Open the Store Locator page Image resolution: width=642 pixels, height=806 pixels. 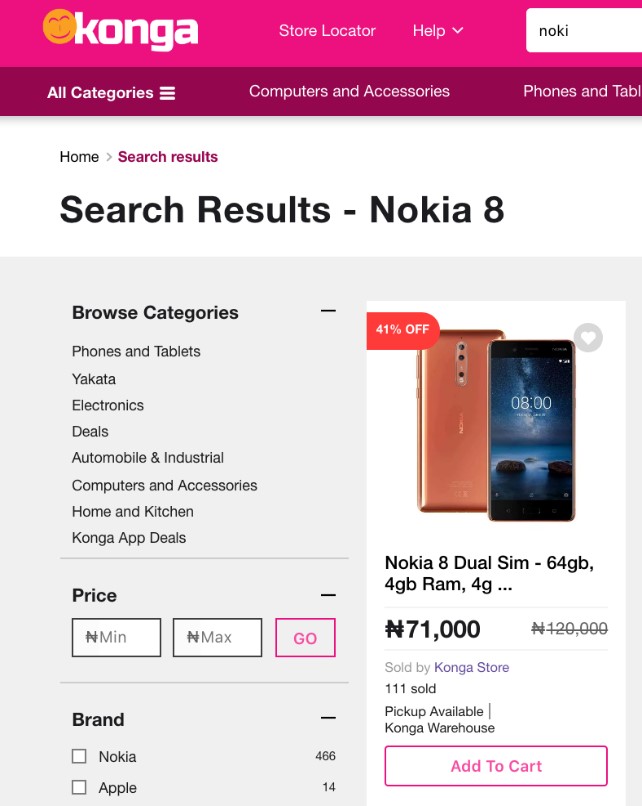(x=326, y=31)
